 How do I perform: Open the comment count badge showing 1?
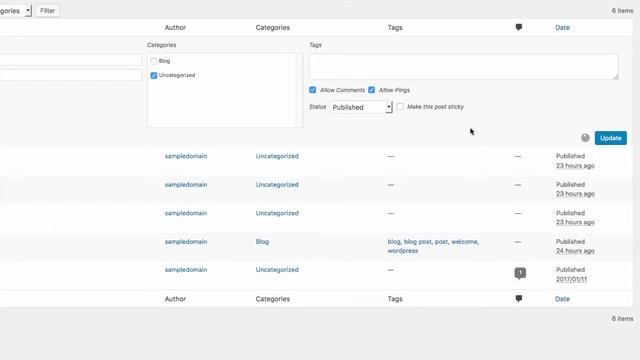[520, 273]
